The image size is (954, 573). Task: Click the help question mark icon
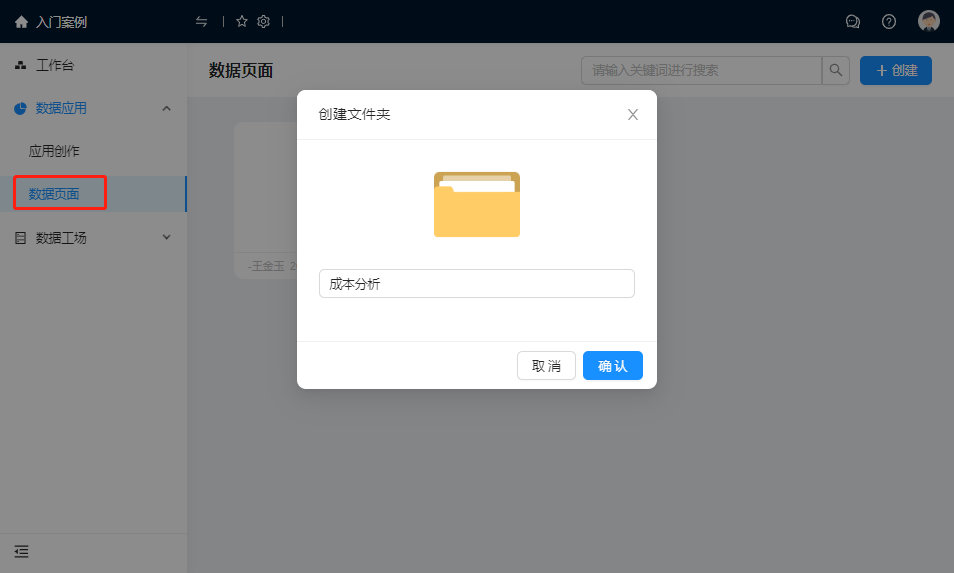pos(889,22)
